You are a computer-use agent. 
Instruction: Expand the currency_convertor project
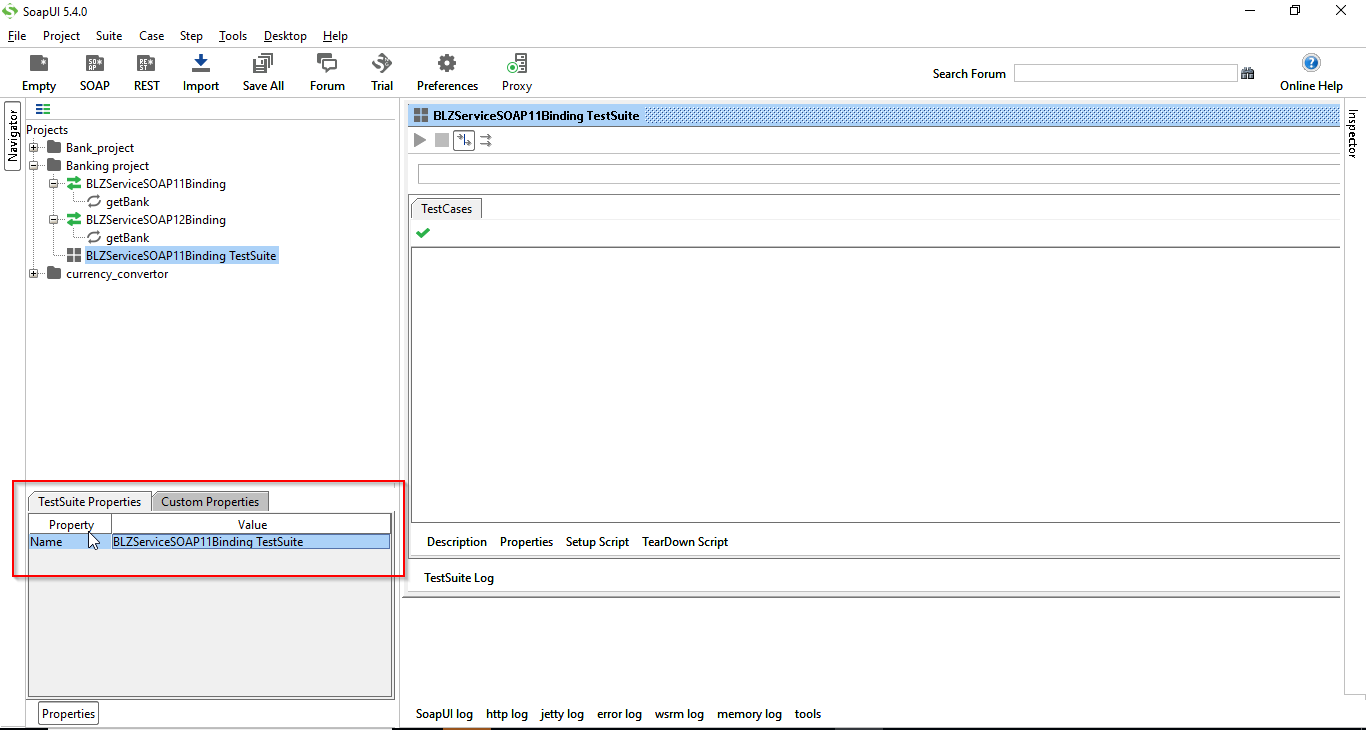33,273
